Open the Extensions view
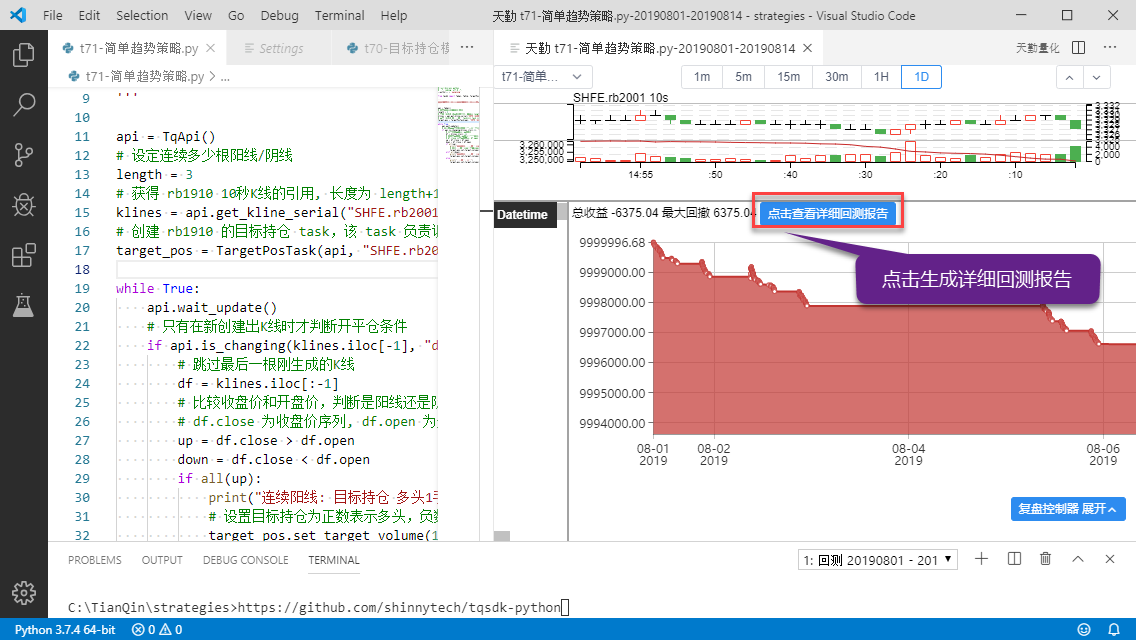The width and height of the screenshot is (1136, 640). click(x=24, y=255)
